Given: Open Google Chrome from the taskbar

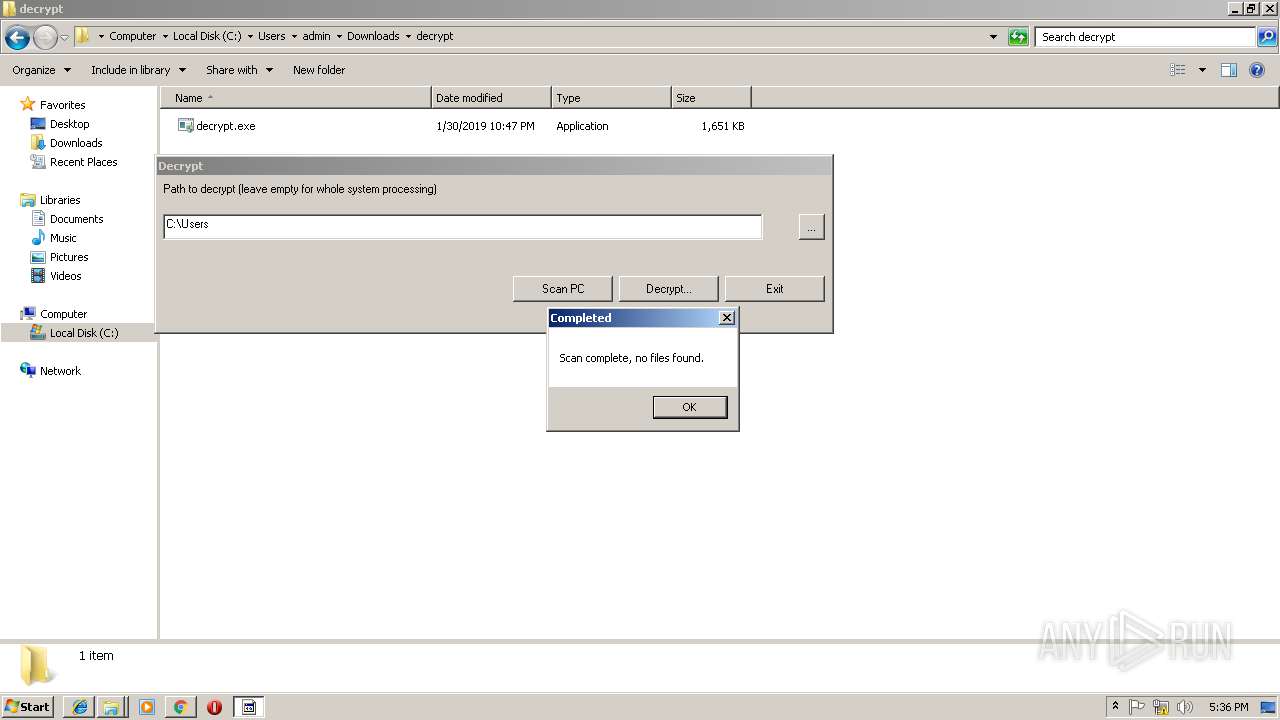Looking at the screenshot, I should 181,707.
